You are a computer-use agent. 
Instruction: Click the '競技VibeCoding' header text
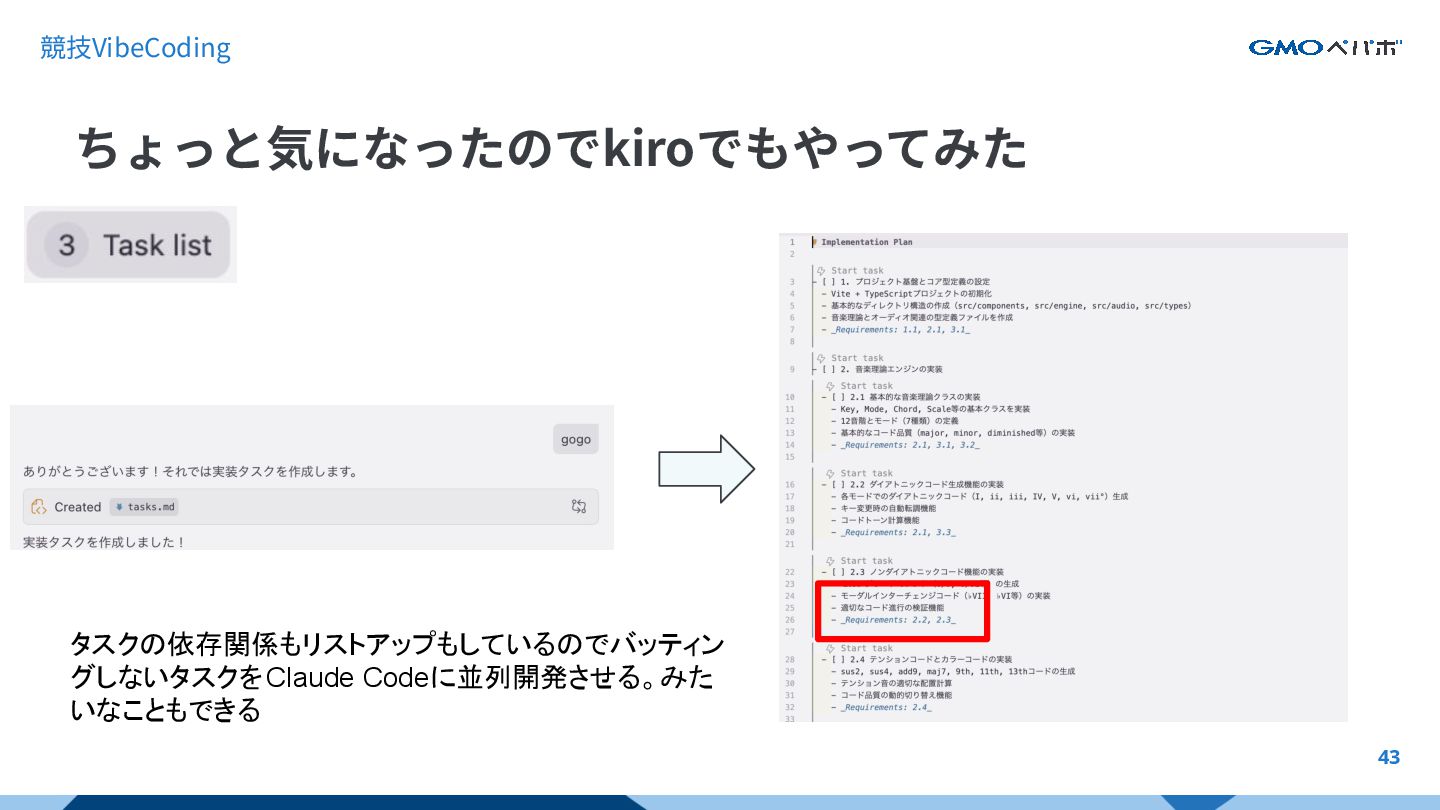[x=135, y=47]
